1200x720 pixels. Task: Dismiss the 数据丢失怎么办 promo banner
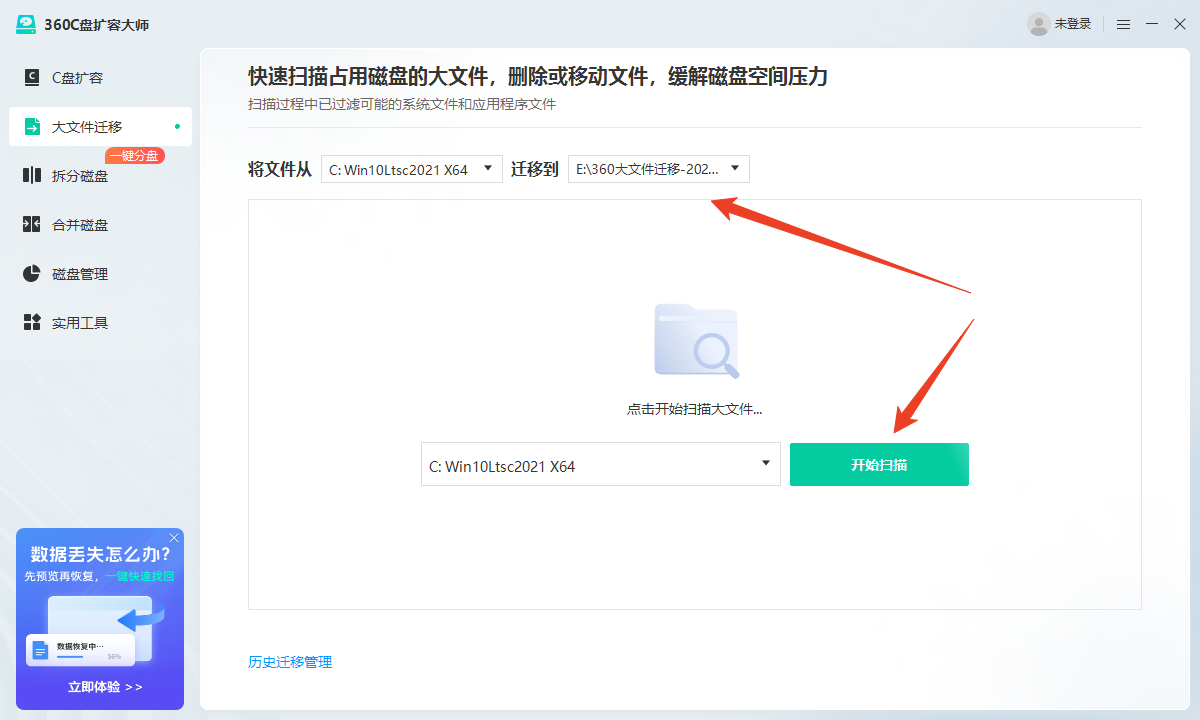tap(173, 538)
